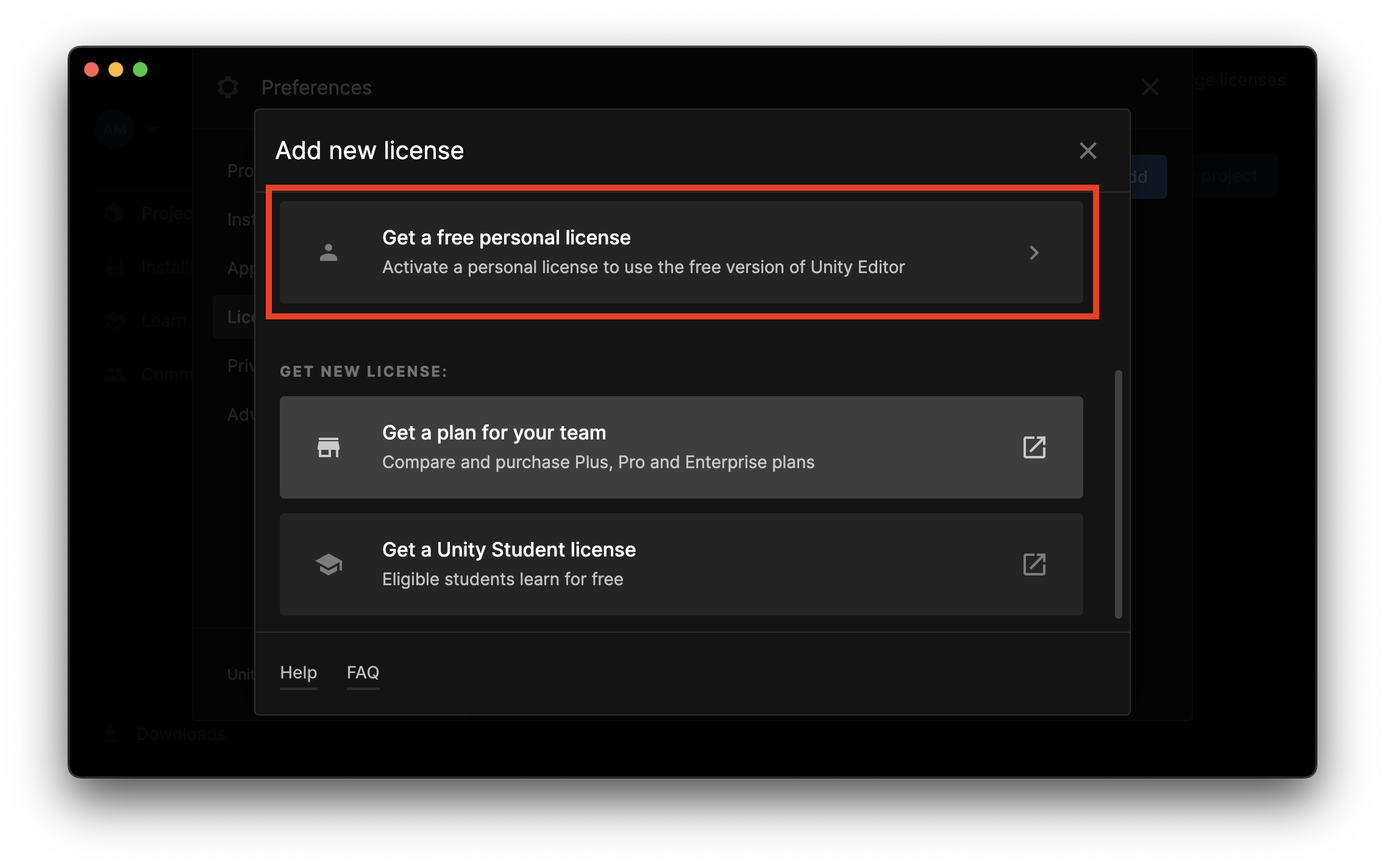Click the store icon beside team plan
This screenshot has height=868, width=1385.
tap(329, 447)
